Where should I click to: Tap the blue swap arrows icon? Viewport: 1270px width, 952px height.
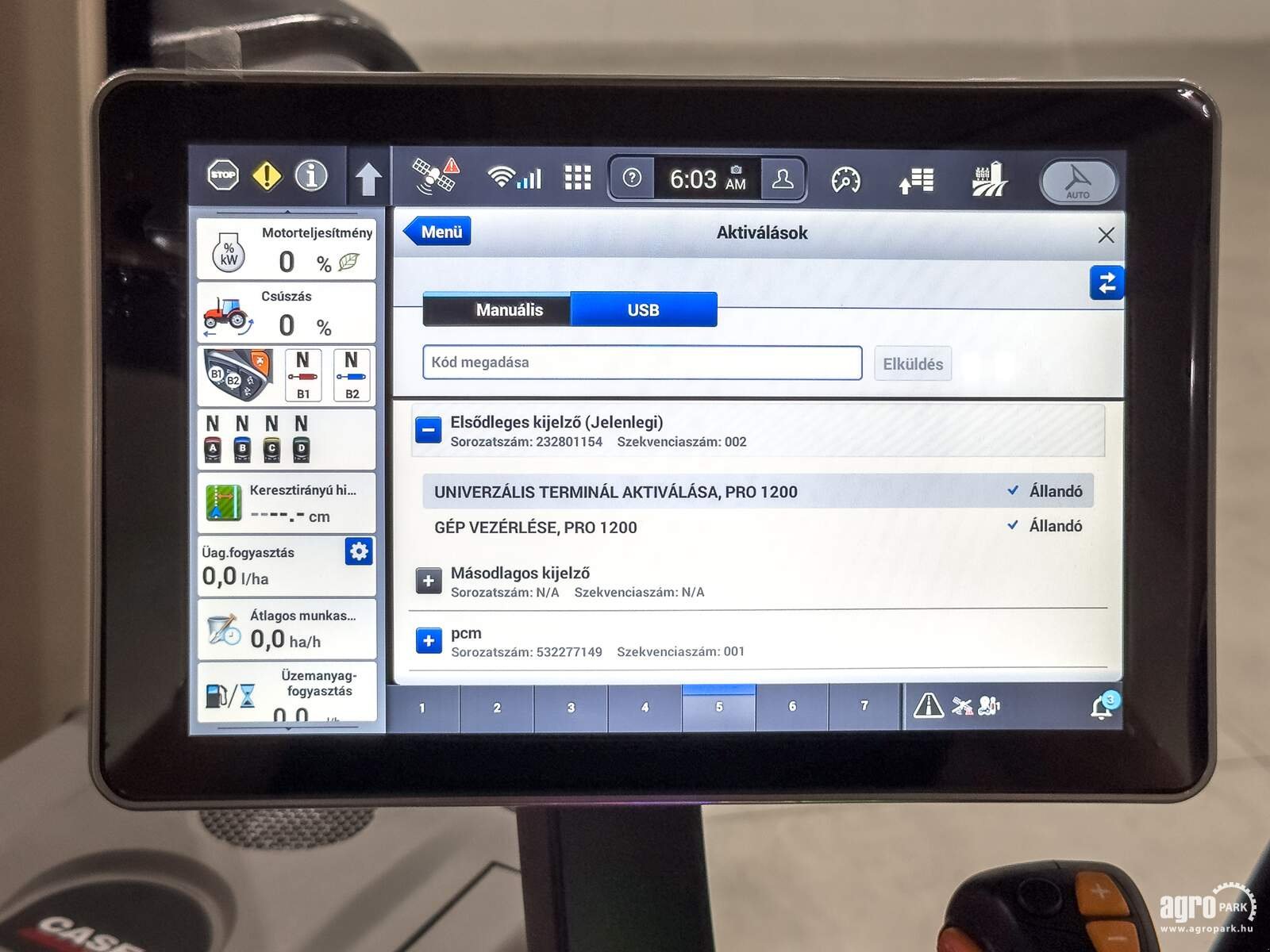(1106, 282)
